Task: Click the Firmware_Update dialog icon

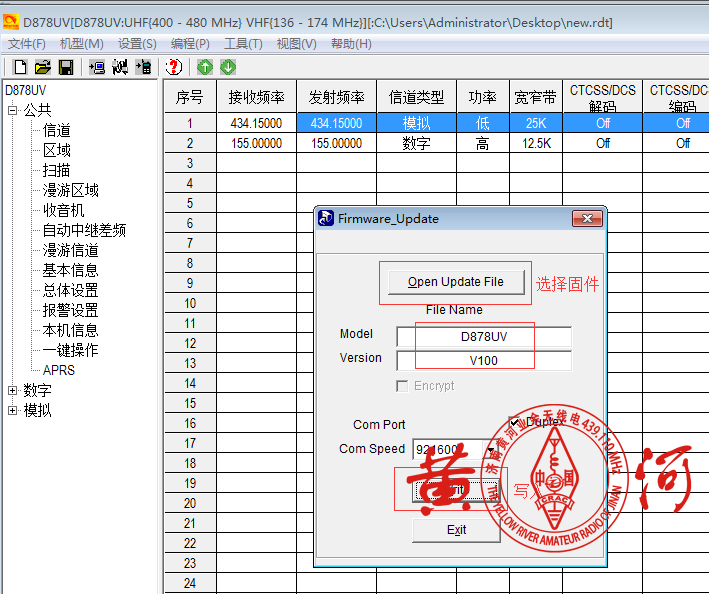Action: tap(326, 218)
